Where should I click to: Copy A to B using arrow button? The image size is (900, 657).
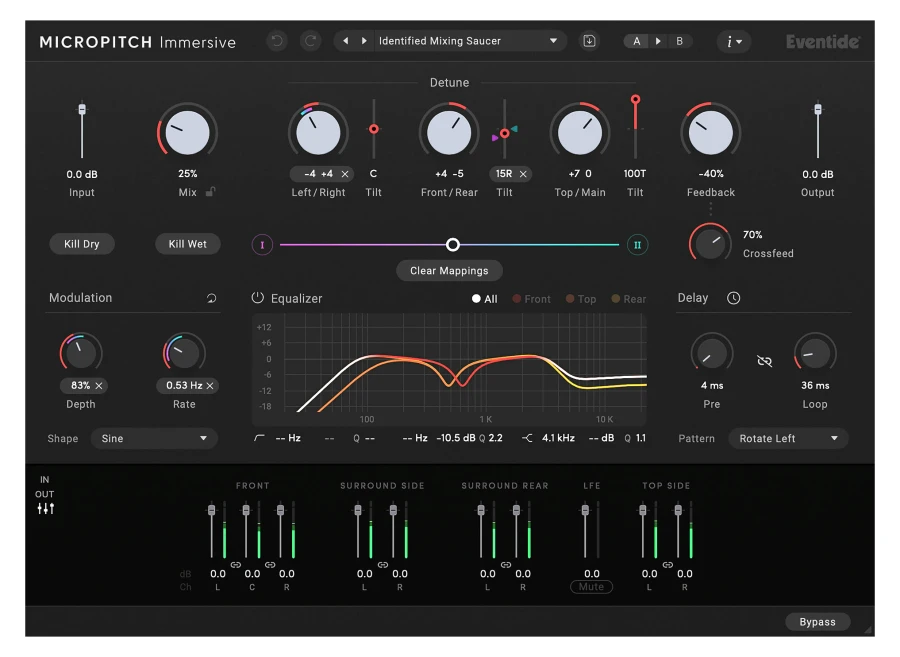click(658, 41)
